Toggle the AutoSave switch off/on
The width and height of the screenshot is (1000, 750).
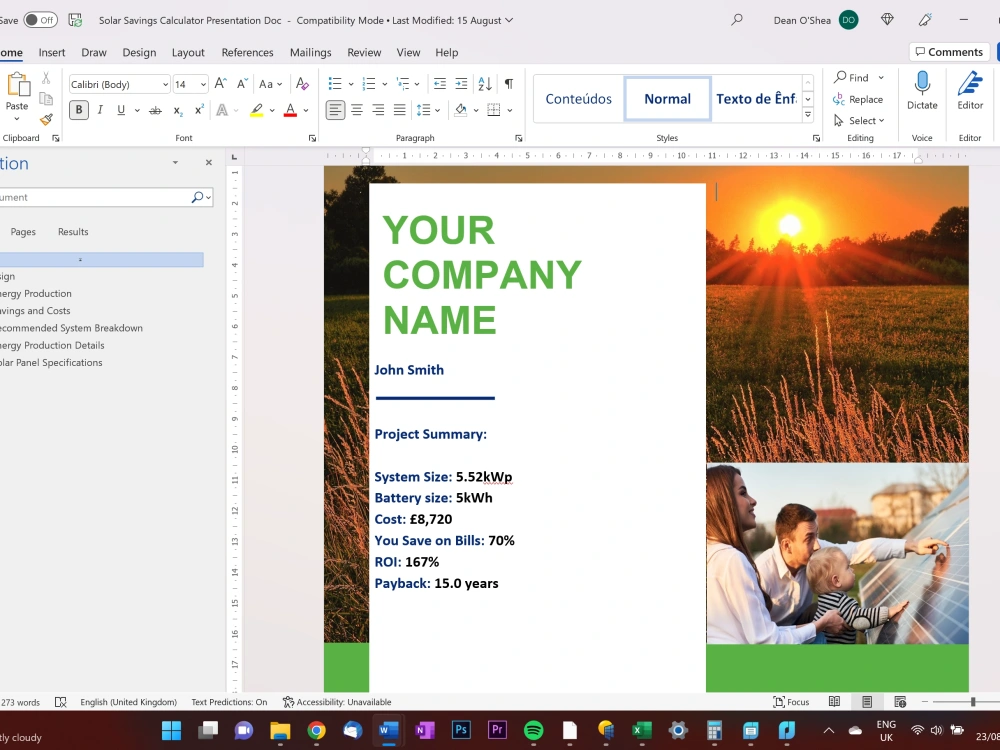(40, 20)
